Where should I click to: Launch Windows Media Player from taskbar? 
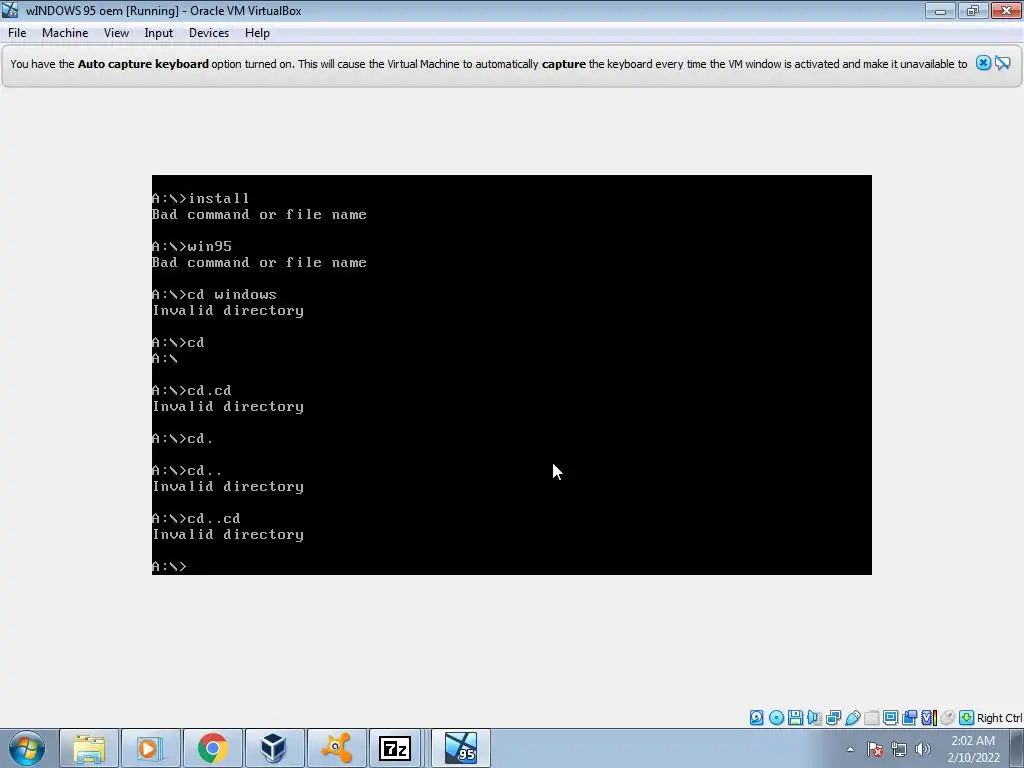150,748
